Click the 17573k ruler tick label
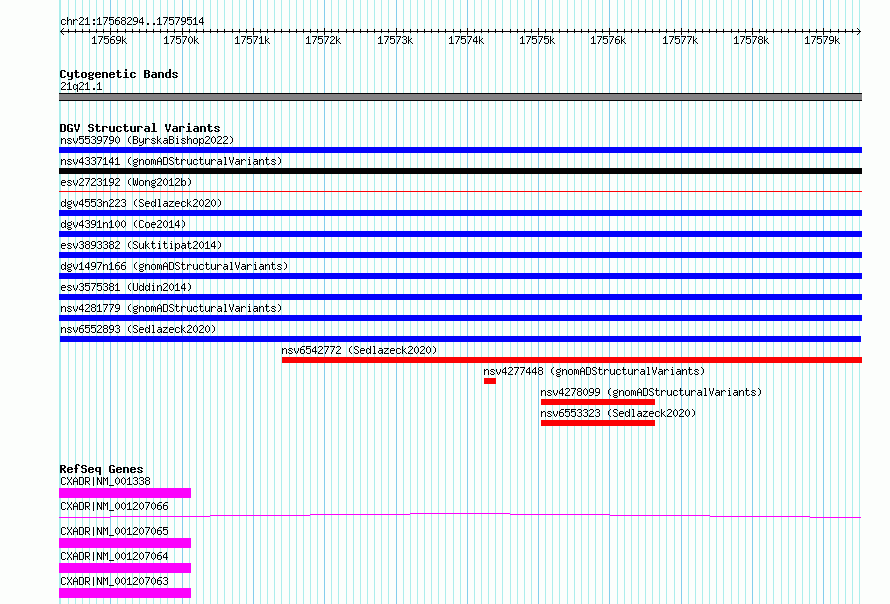This screenshot has height=604, width=890. [395, 40]
